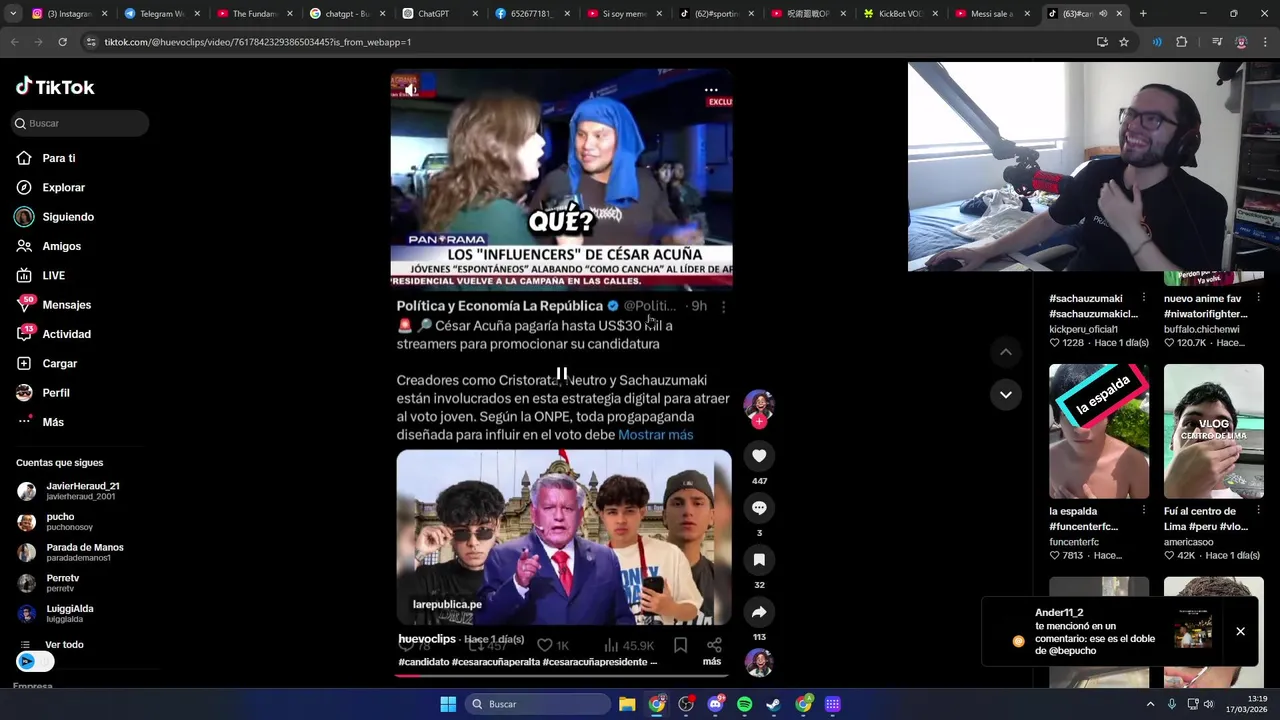The height and width of the screenshot is (720, 1280).
Task: Open the Para ti feed
Action: tap(58, 158)
